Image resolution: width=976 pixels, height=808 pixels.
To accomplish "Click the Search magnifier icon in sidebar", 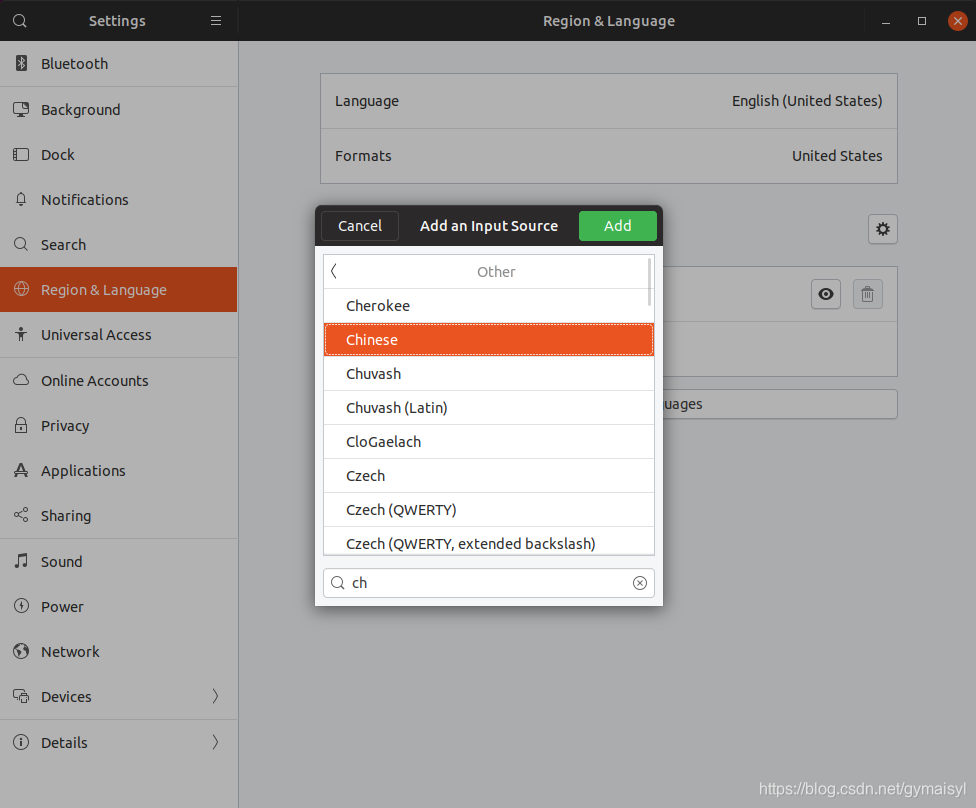I will [x=21, y=244].
